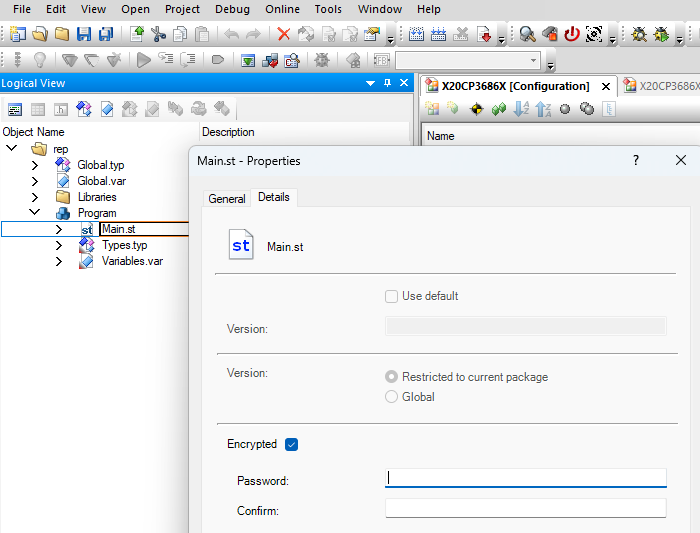Open the Project menu
This screenshot has height=533, width=700.
point(182,9)
